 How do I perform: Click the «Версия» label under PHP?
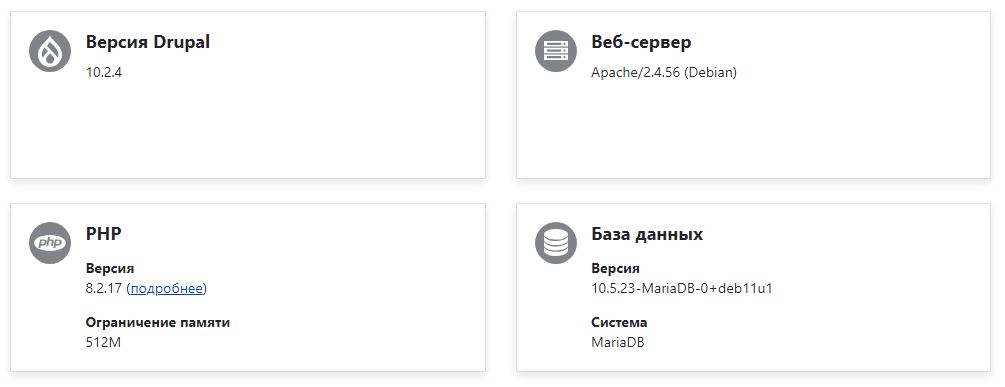[x=110, y=268]
